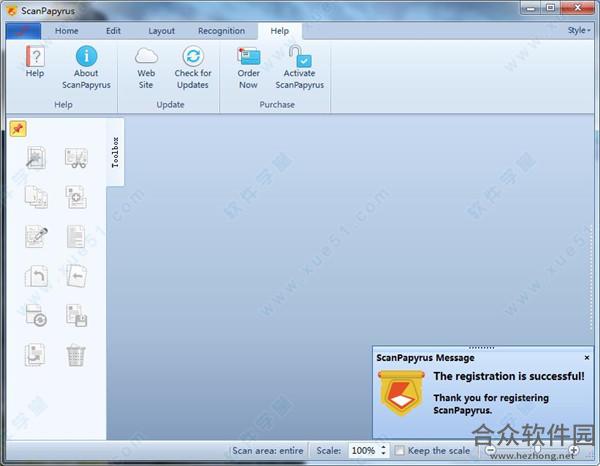The image size is (600, 466).
Task: Switch to the Edit tab
Action: click(113, 31)
